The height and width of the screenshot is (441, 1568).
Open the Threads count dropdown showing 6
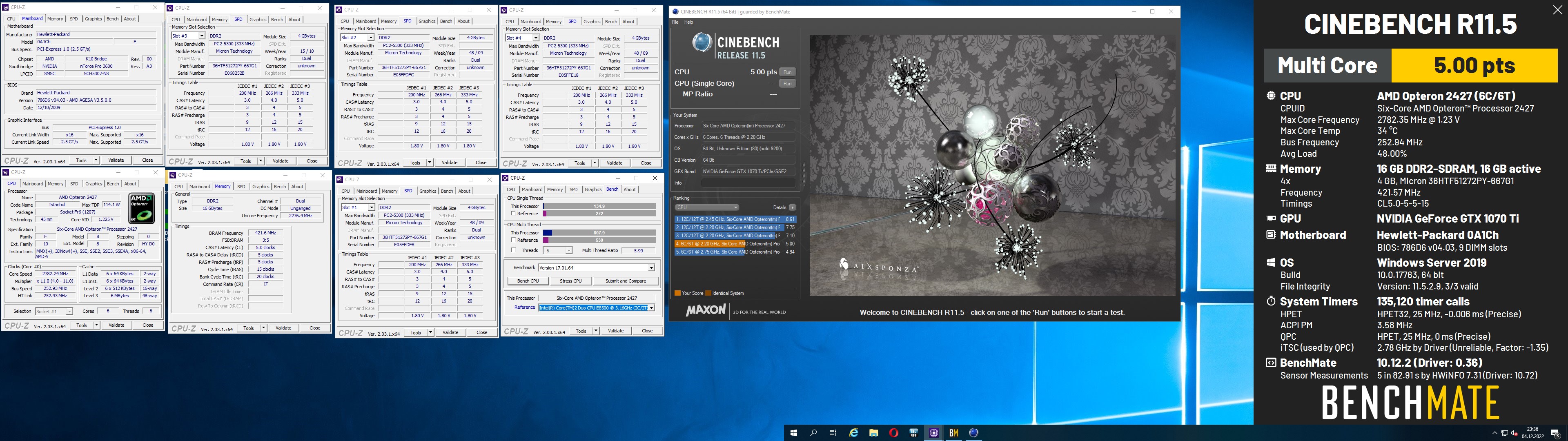[557, 250]
